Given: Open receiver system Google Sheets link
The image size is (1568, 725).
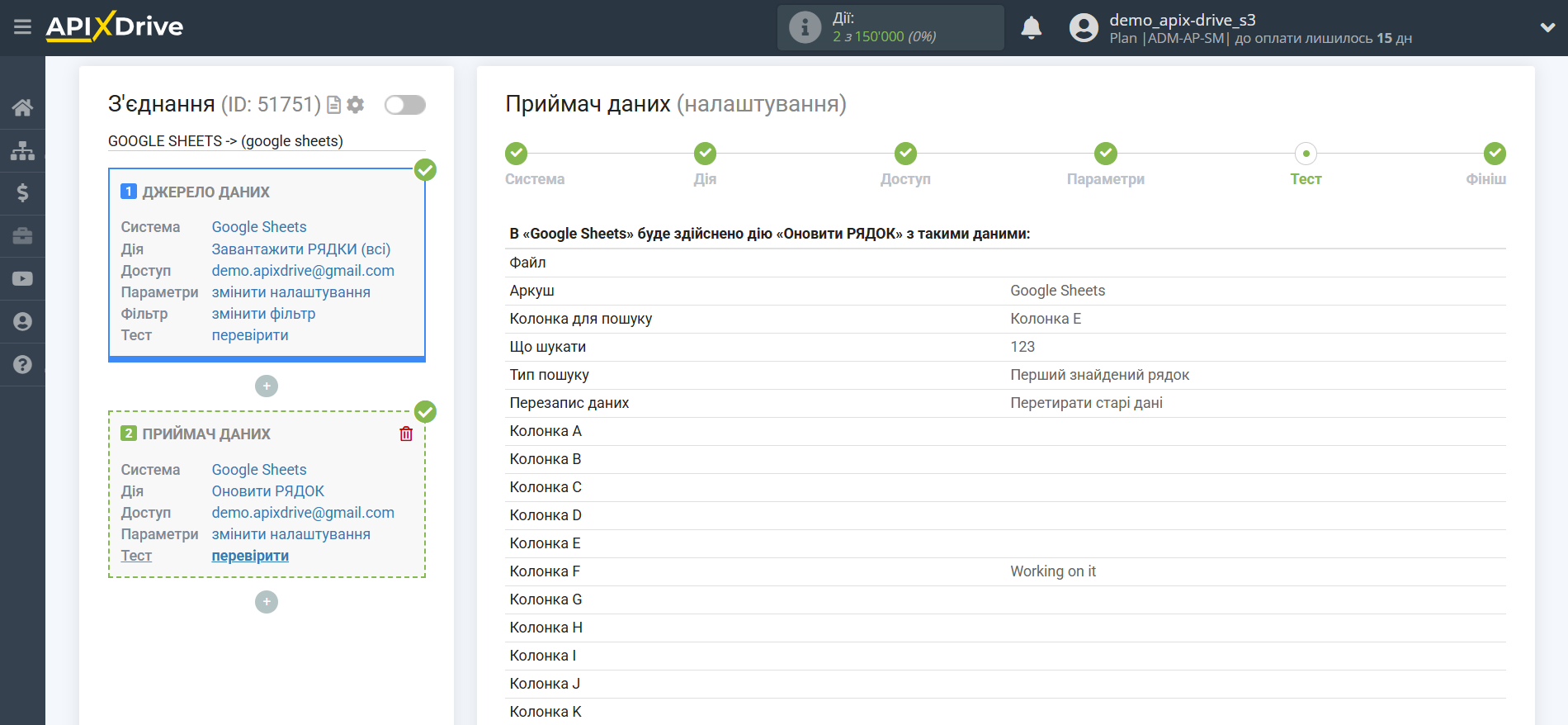Looking at the screenshot, I should tap(259, 470).
